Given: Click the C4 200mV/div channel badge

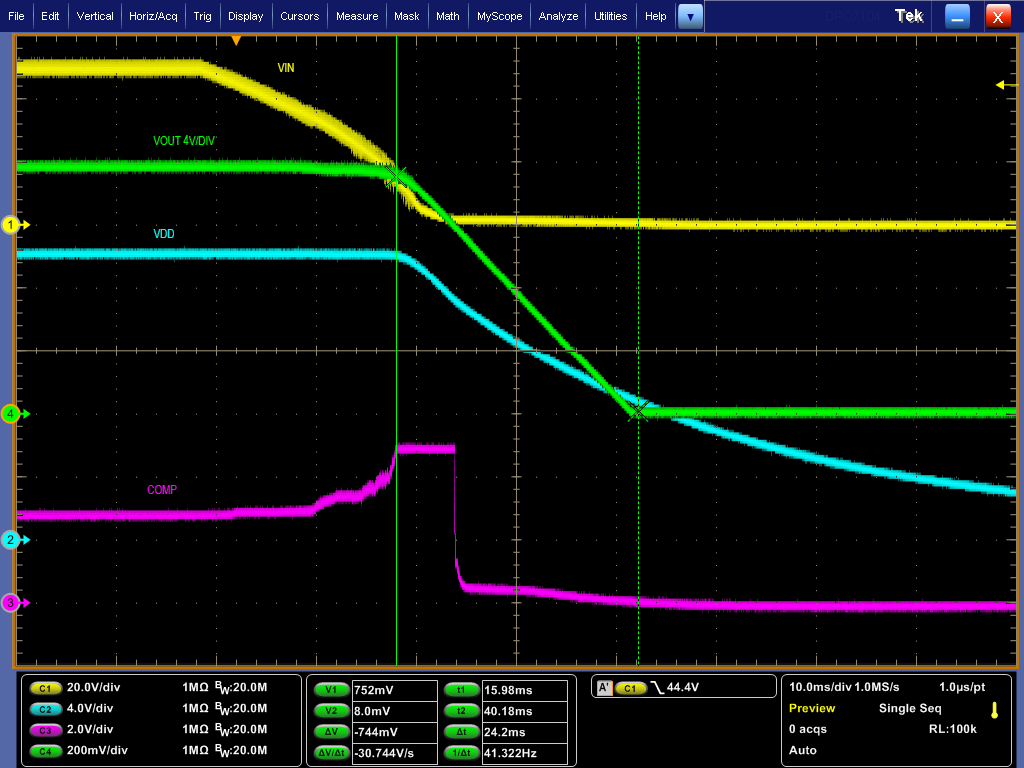Looking at the screenshot, I should click(x=45, y=751).
